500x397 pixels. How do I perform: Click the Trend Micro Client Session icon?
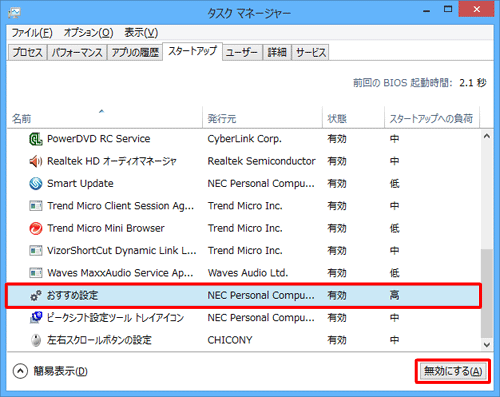pyautogui.click(x=36, y=206)
